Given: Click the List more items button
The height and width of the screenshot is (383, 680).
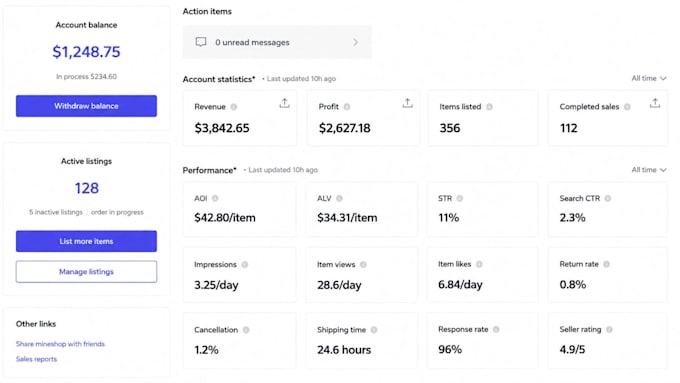Looking at the screenshot, I should 86,241.
